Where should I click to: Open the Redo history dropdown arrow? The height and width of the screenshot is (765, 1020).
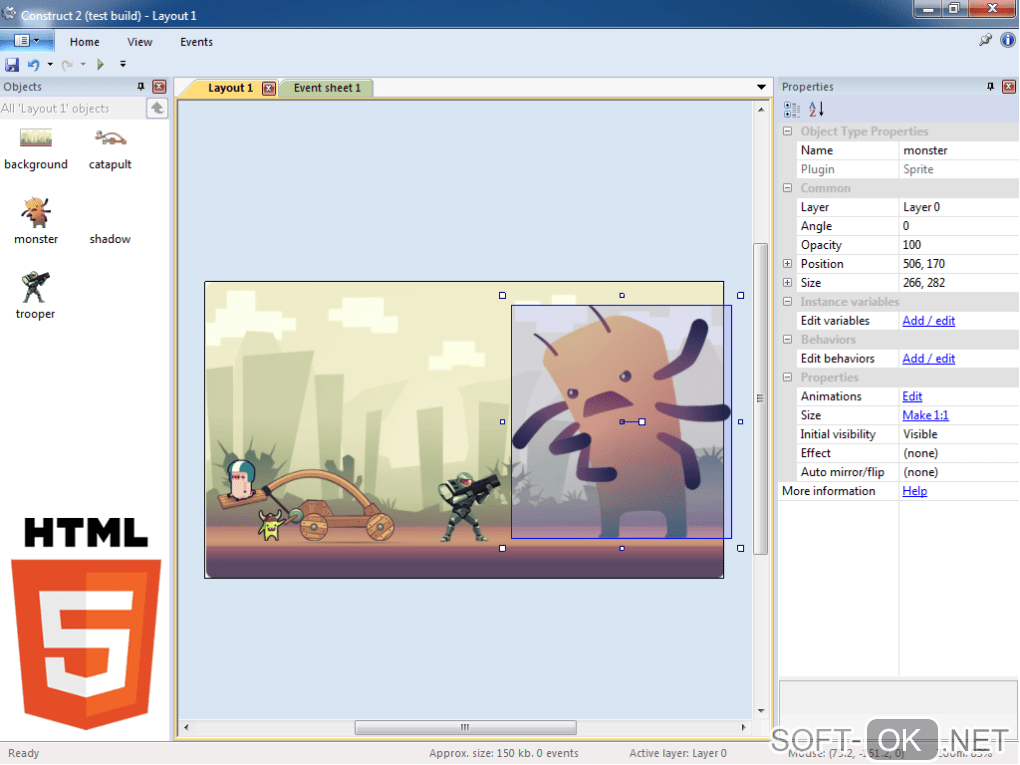pos(83,64)
